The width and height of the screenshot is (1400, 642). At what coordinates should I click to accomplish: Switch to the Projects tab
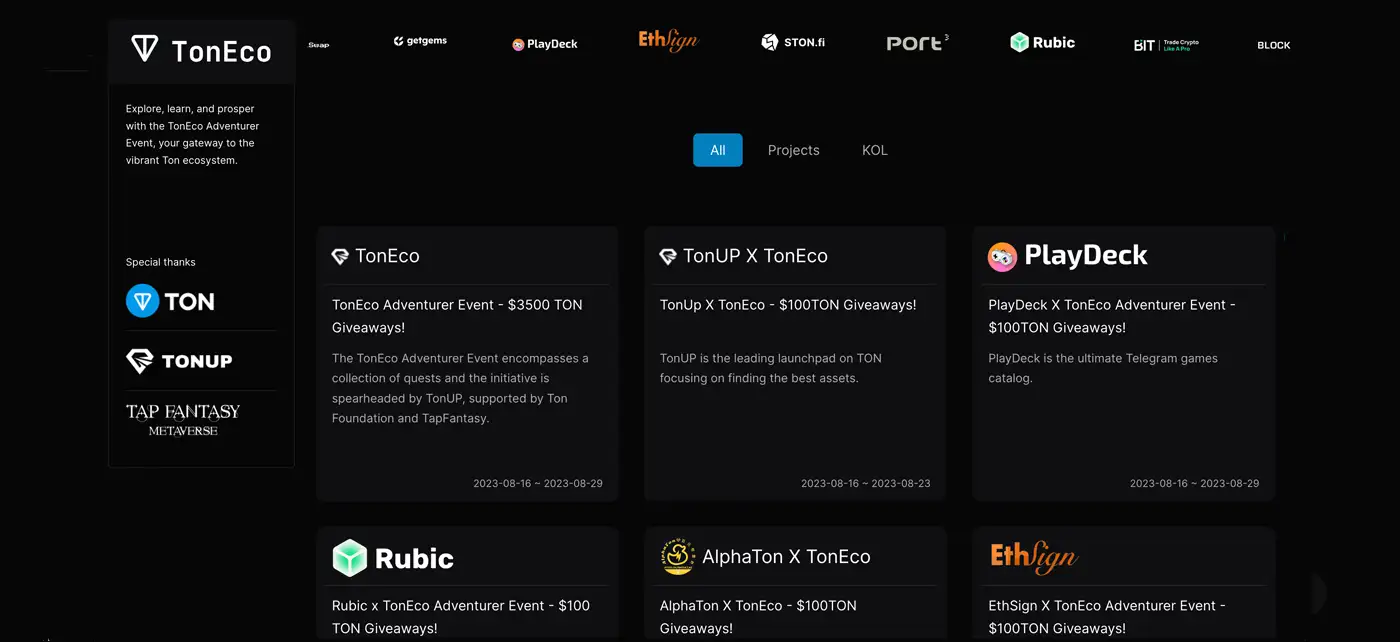pos(793,150)
